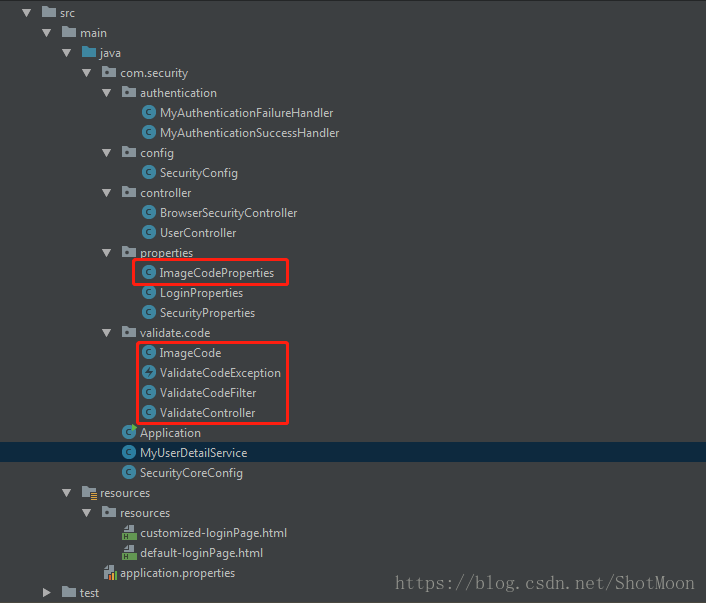
Task: Click resources root folder icon
Action: pos(89,493)
